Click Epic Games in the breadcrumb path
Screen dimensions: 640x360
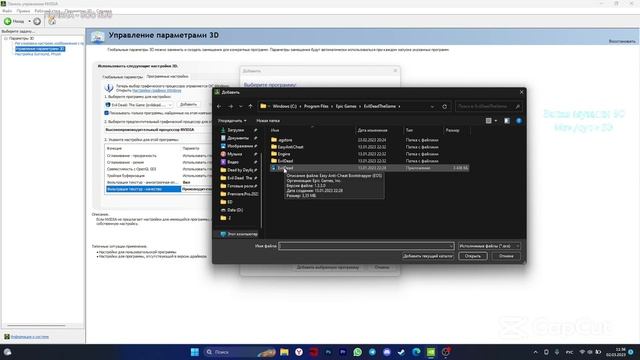click(346, 107)
